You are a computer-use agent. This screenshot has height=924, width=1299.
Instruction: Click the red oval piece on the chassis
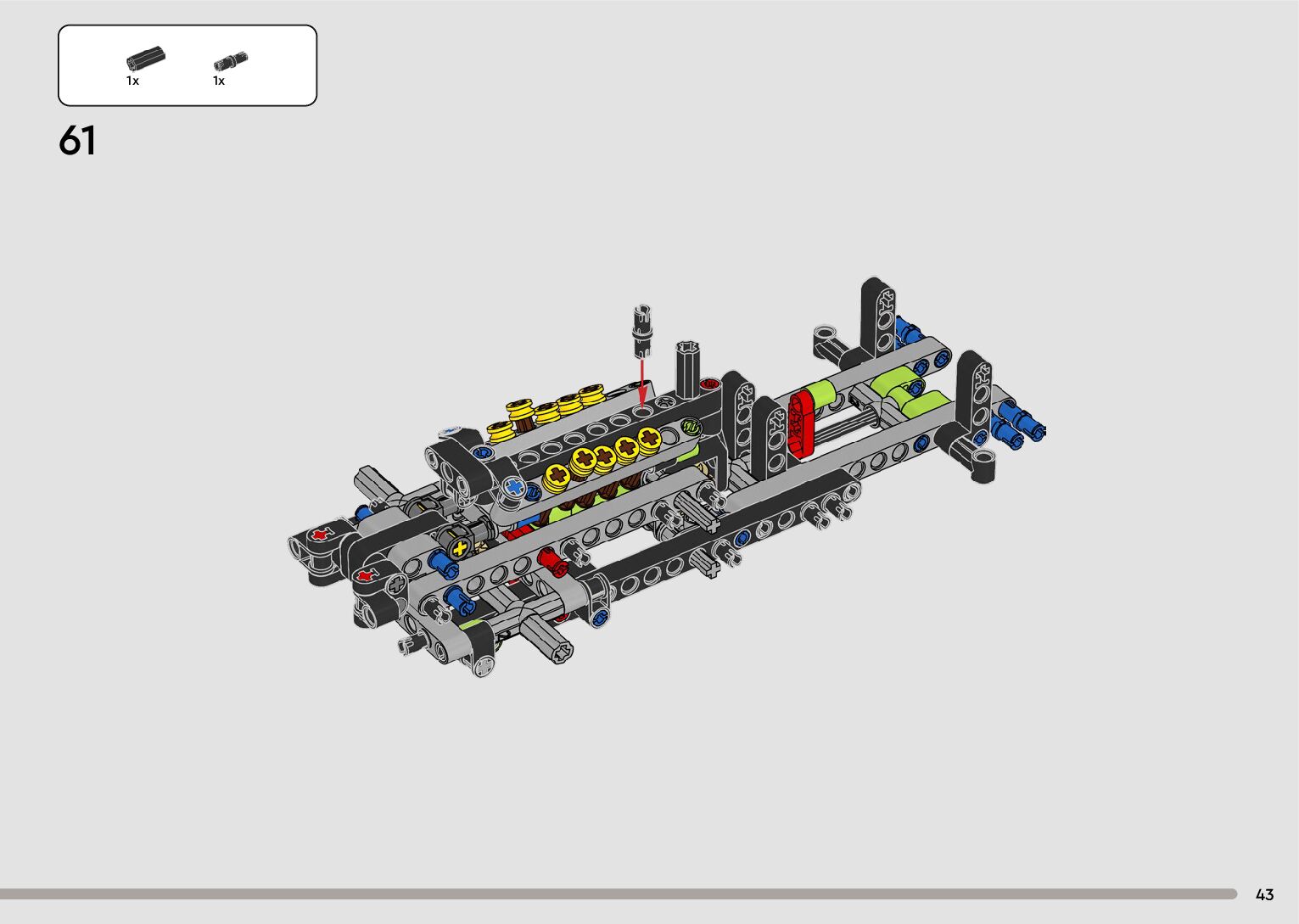(x=800, y=423)
